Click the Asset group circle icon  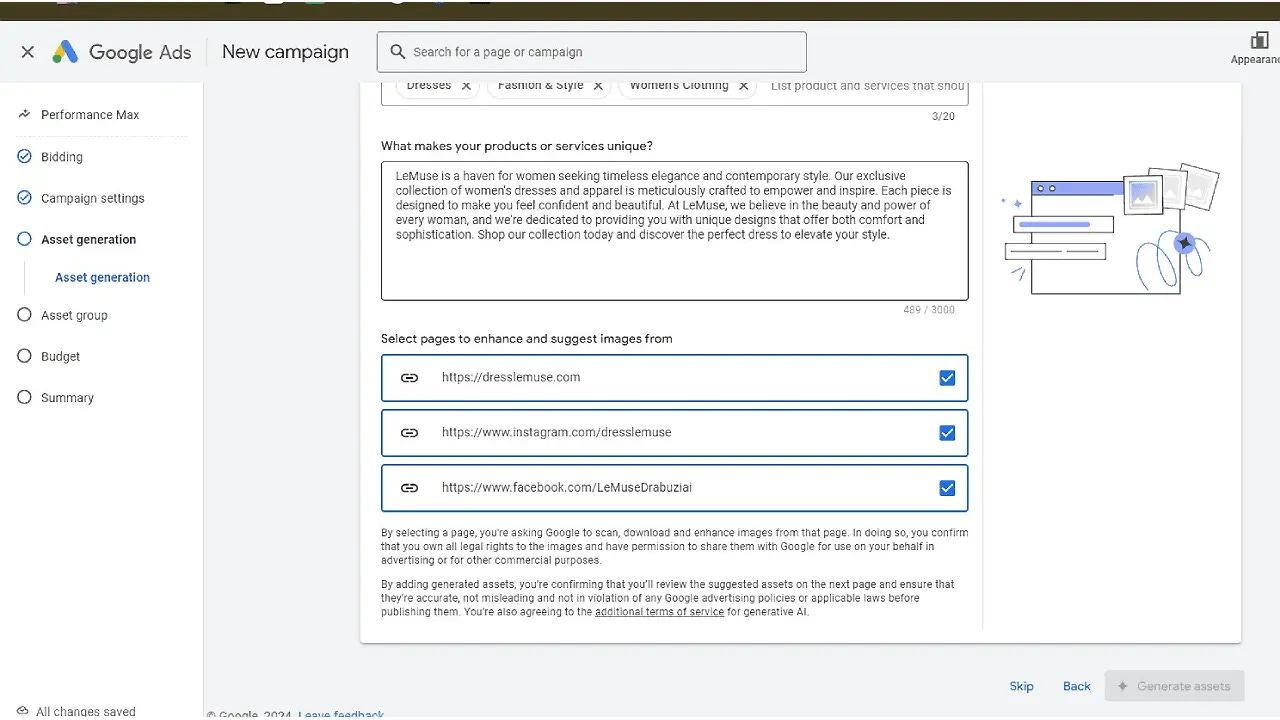coord(25,314)
